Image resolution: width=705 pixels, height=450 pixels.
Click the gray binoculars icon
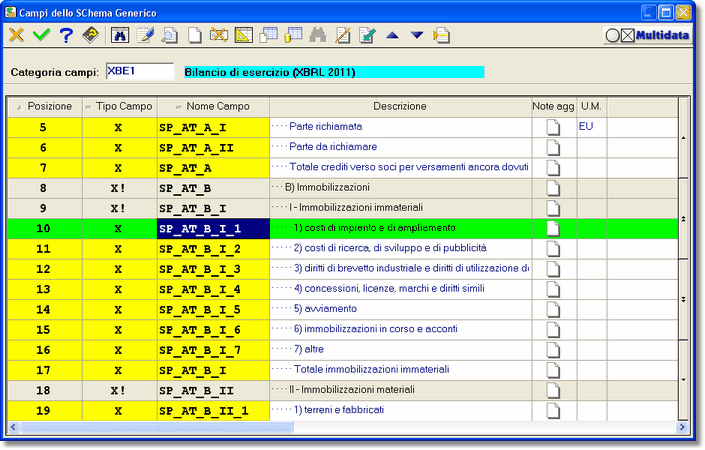pos(318,35)
